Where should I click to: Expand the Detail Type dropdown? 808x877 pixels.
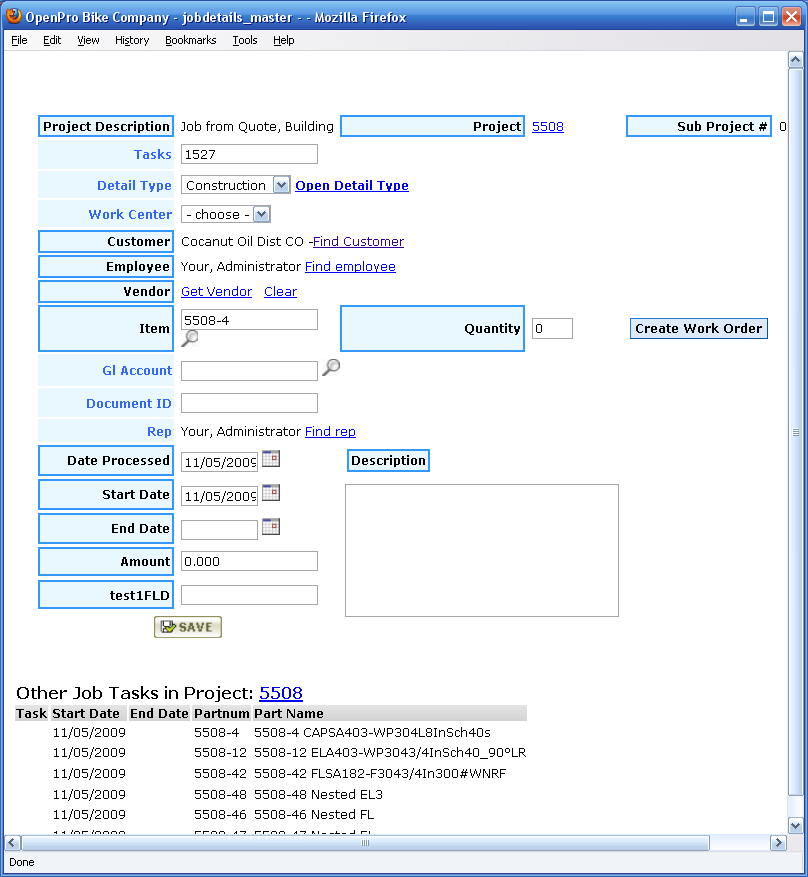[x=281, y=185]
